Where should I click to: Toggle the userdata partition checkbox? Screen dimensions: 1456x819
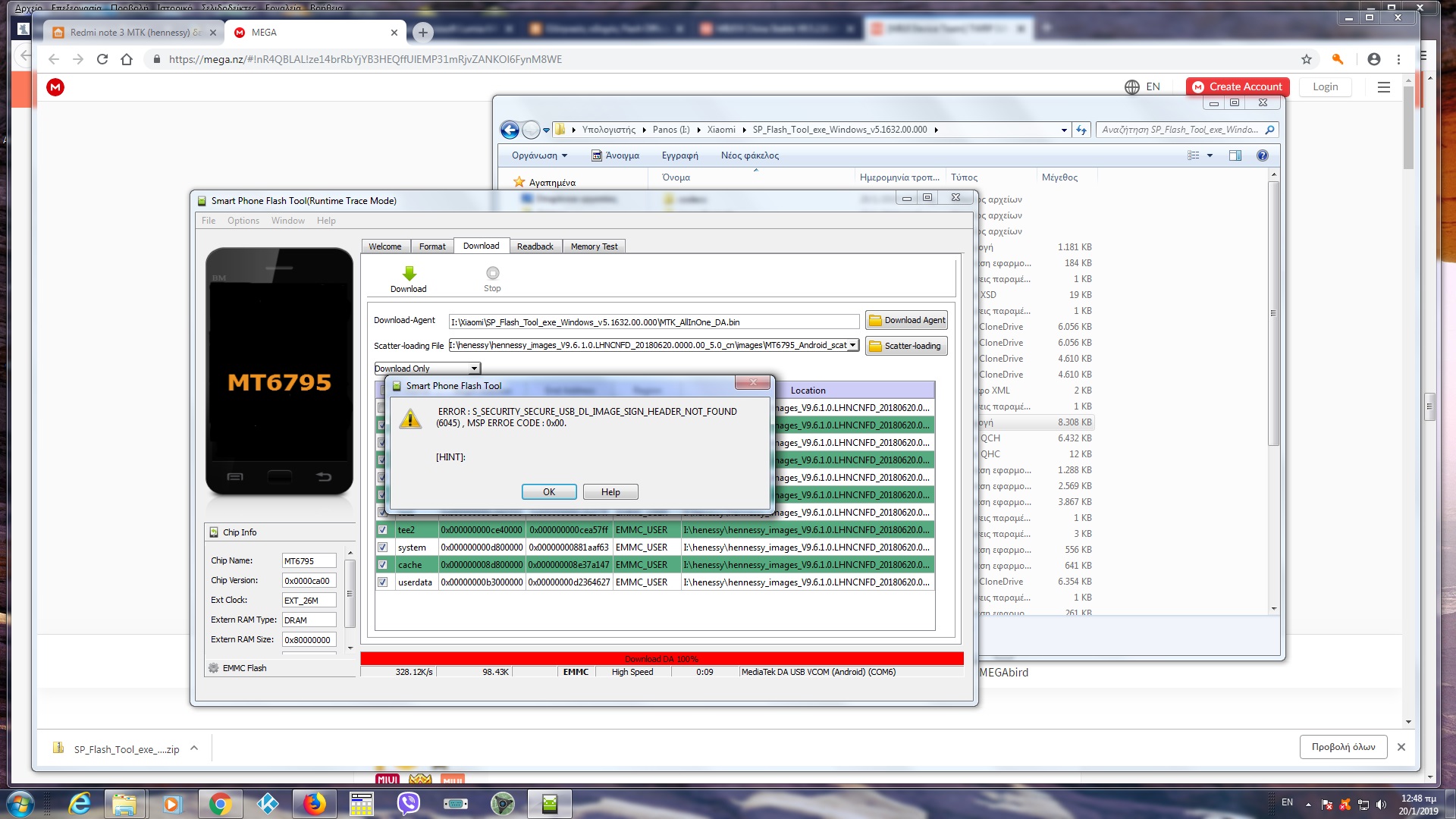click(382, 582)
